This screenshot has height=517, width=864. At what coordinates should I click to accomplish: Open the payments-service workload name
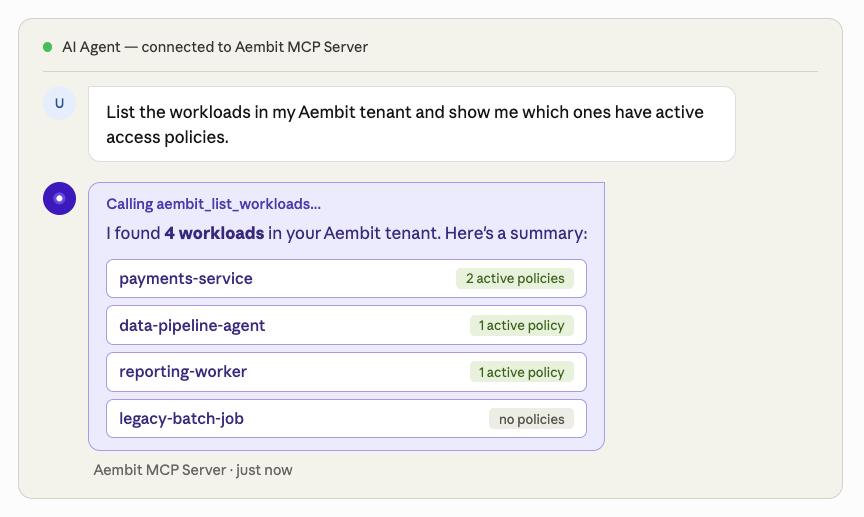pos(186,278)
